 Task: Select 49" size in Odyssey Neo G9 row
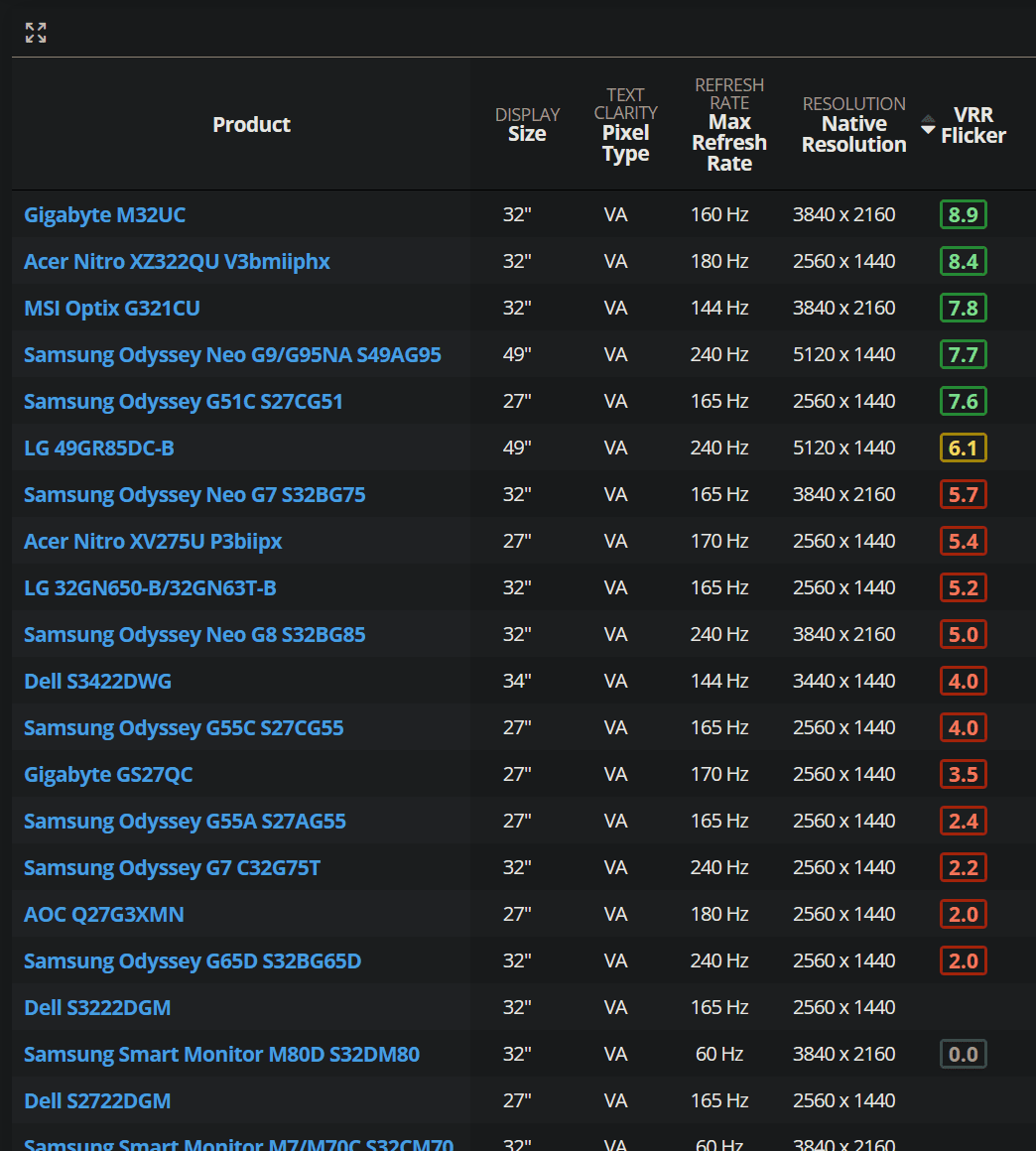tap(517, 354)
